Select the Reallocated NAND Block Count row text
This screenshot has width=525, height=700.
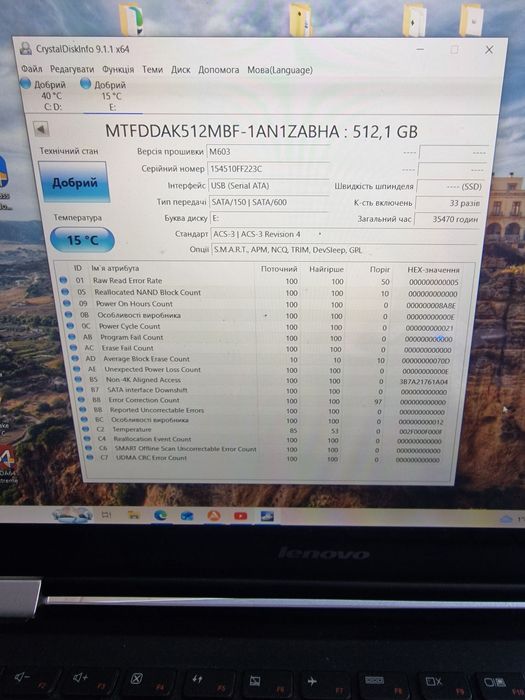147,292
